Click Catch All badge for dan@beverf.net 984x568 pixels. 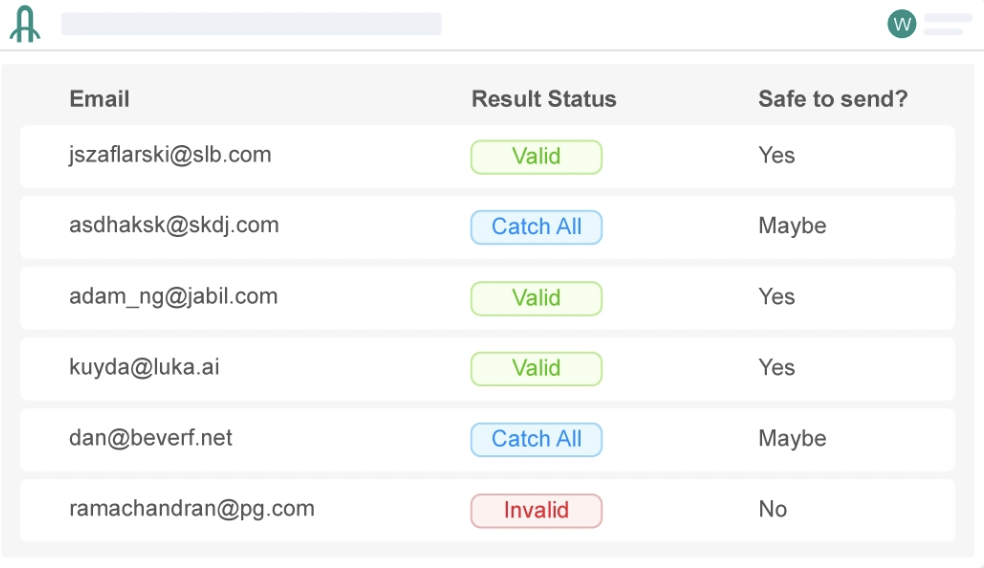536,439
